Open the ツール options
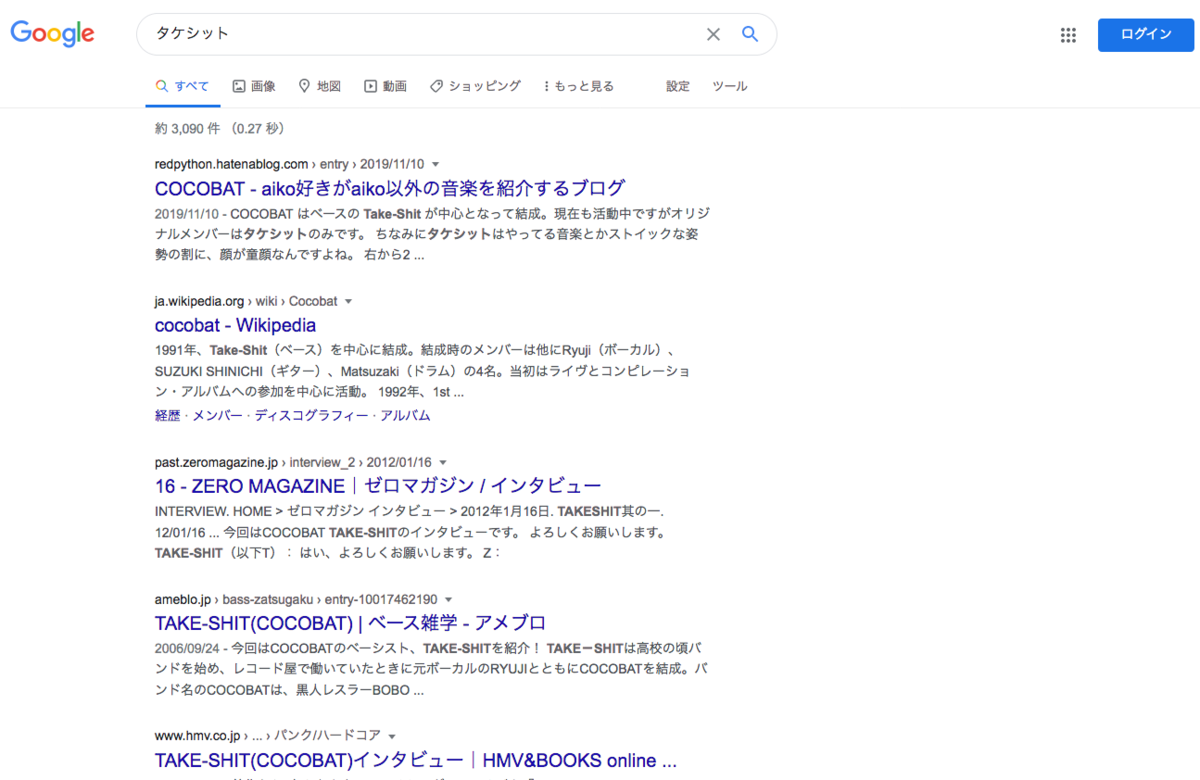Screen dimensions: 1200x780 pyautogui.click(x=730, y=86)
